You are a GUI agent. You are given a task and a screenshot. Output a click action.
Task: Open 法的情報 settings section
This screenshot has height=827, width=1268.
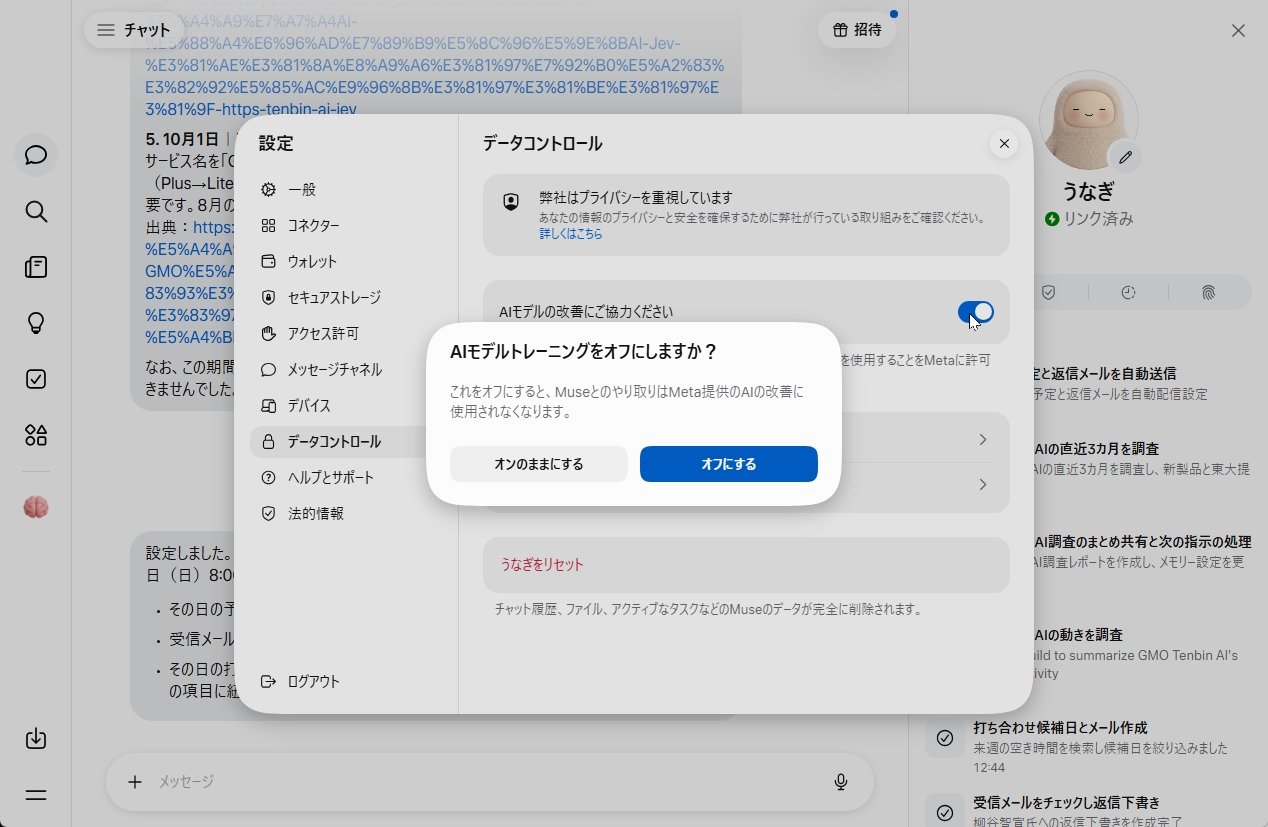pyautogui.click(x=346, y=514)
